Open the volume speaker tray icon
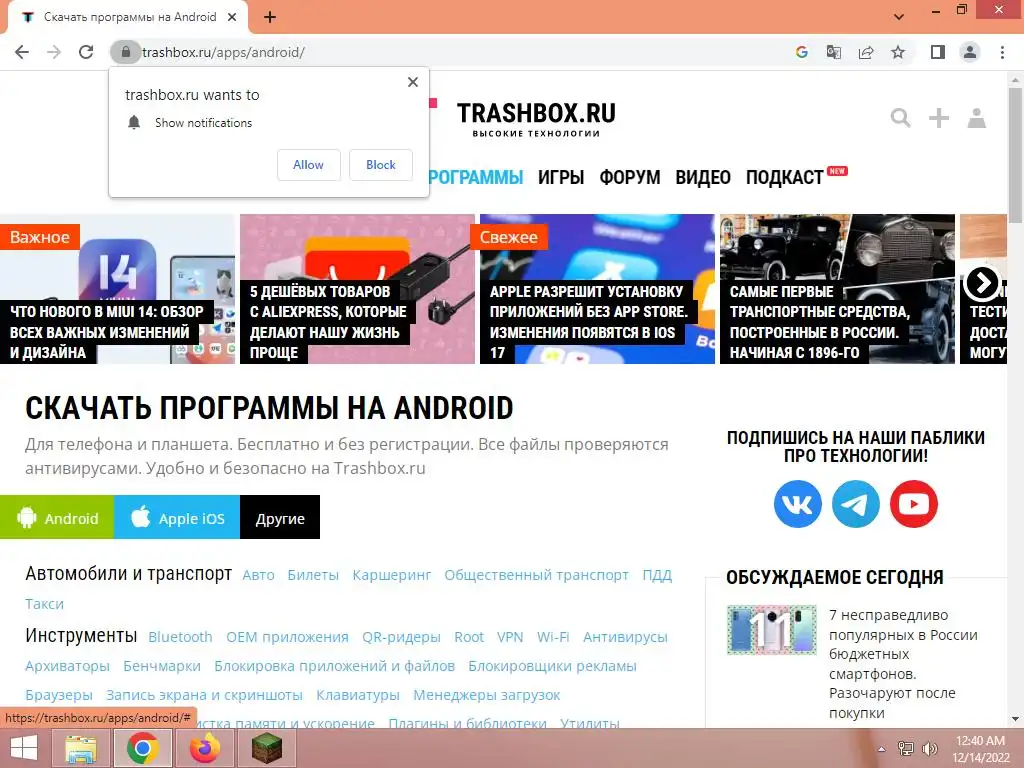1024x768 pixels. pos(930,749)
